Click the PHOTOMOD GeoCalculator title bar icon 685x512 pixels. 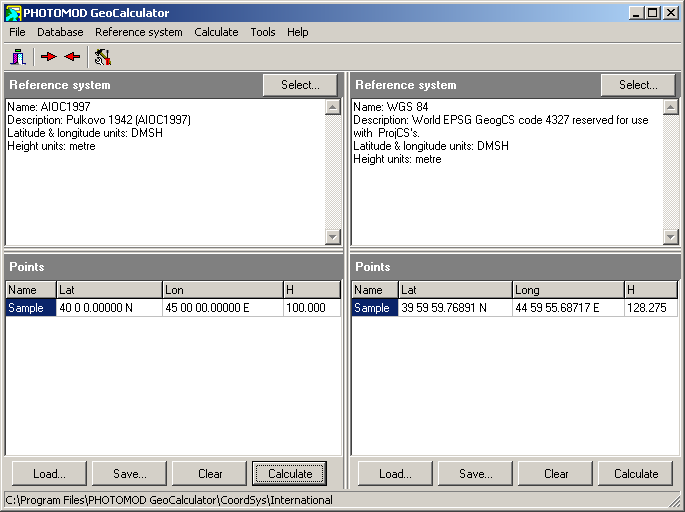13,13
